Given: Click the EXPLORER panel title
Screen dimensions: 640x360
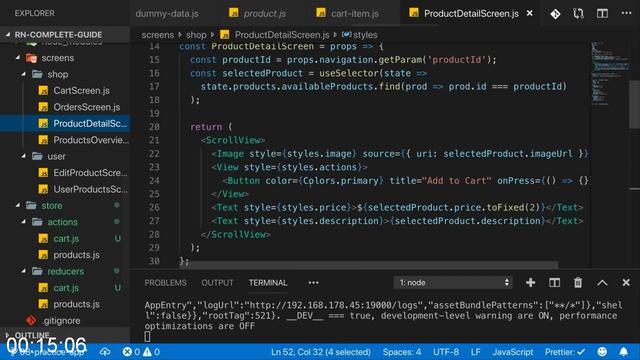Looking at the screenshot, I should click(34, 13).
